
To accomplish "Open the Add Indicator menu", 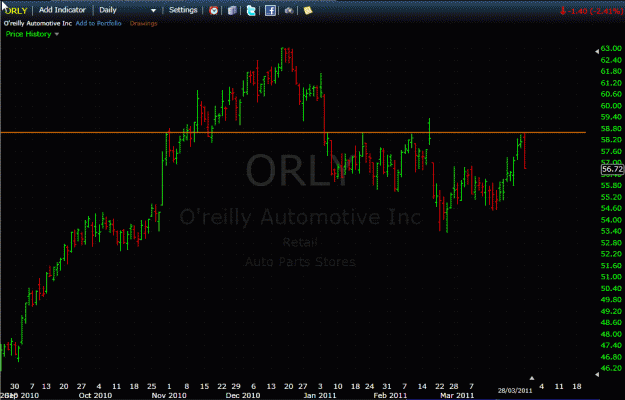I will tap(62, 10).
